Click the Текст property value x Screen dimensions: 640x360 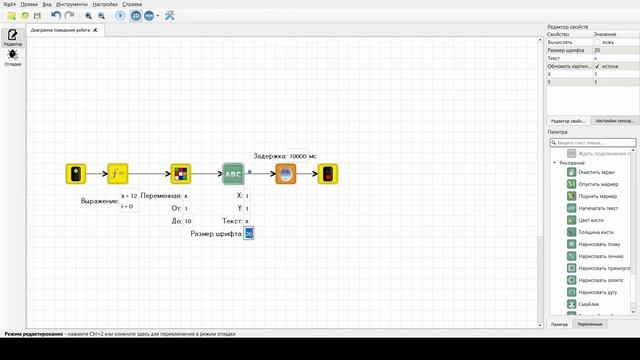(616, 58)
